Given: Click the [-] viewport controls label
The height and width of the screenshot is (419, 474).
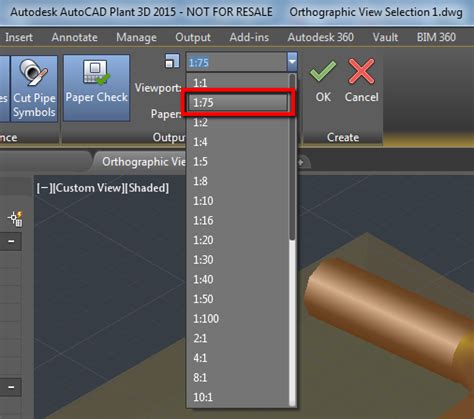Looking at the screenshot, I should [44, 188].
